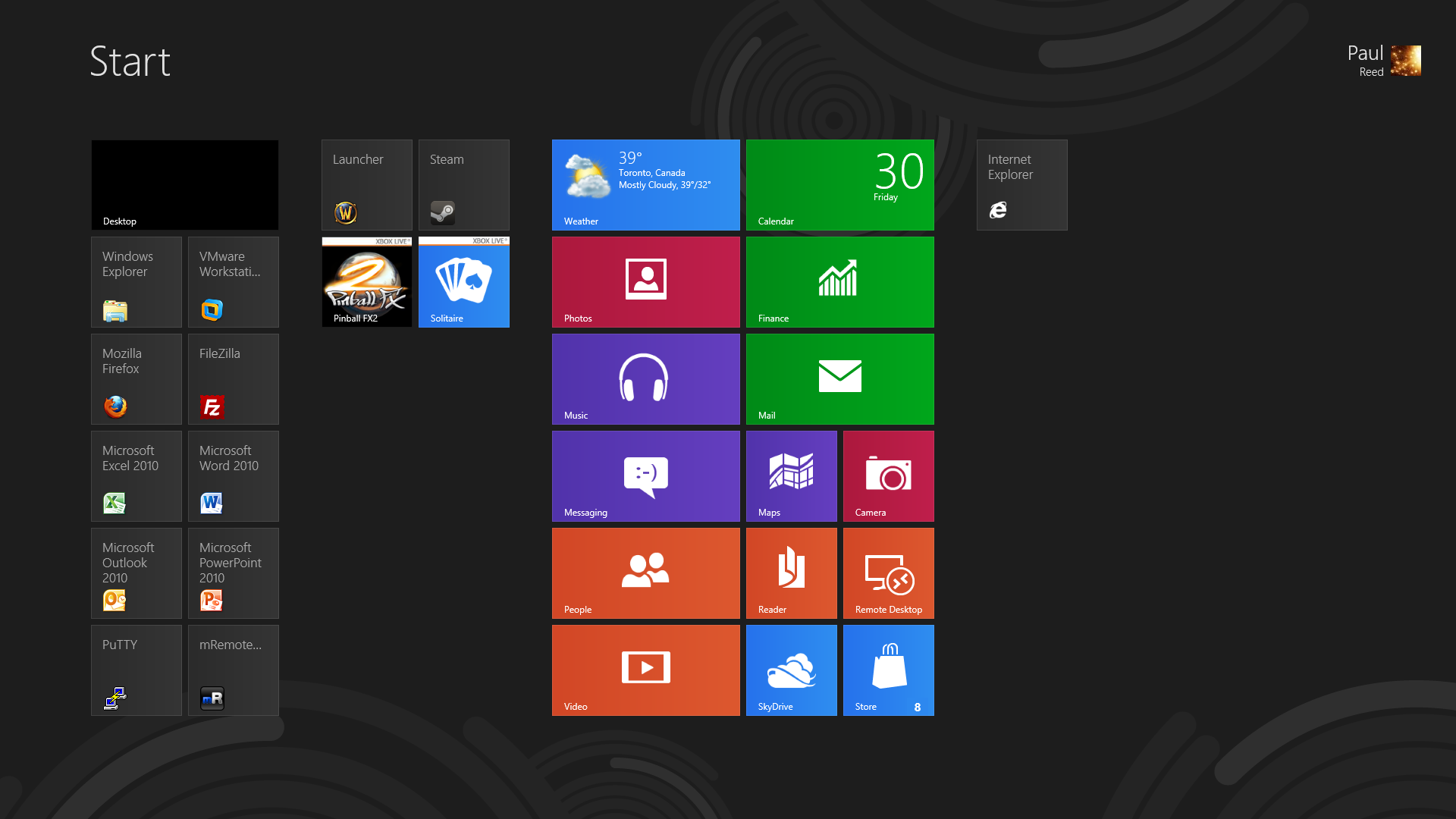Open Solitaire game tile
The height and width of the screenshot is (819, 1456).
(x=464, y=282)
